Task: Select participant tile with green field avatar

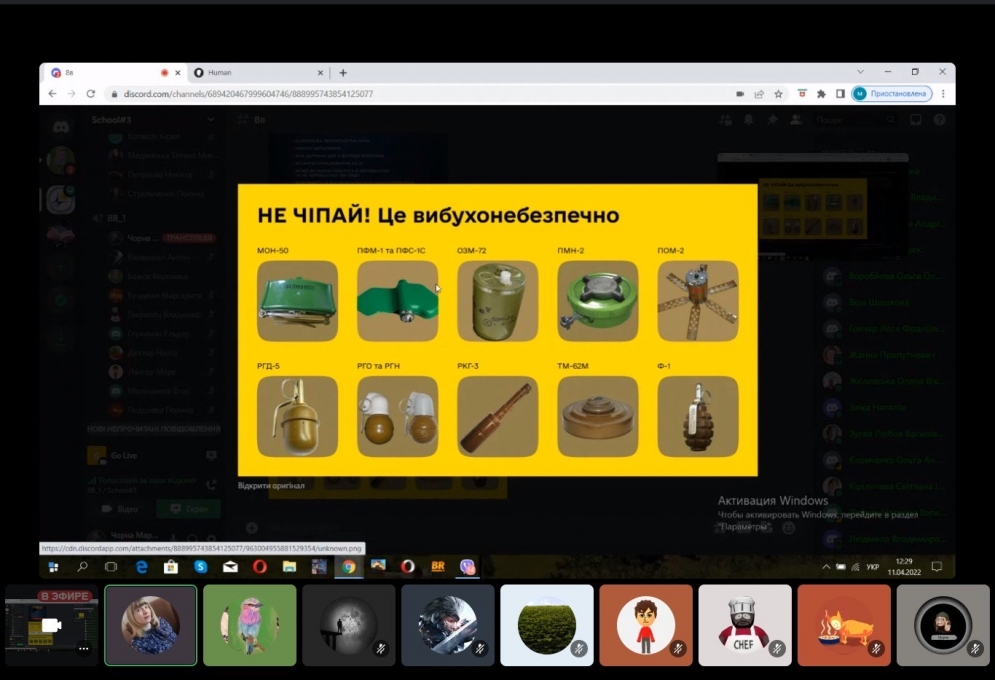Action: 547,625
